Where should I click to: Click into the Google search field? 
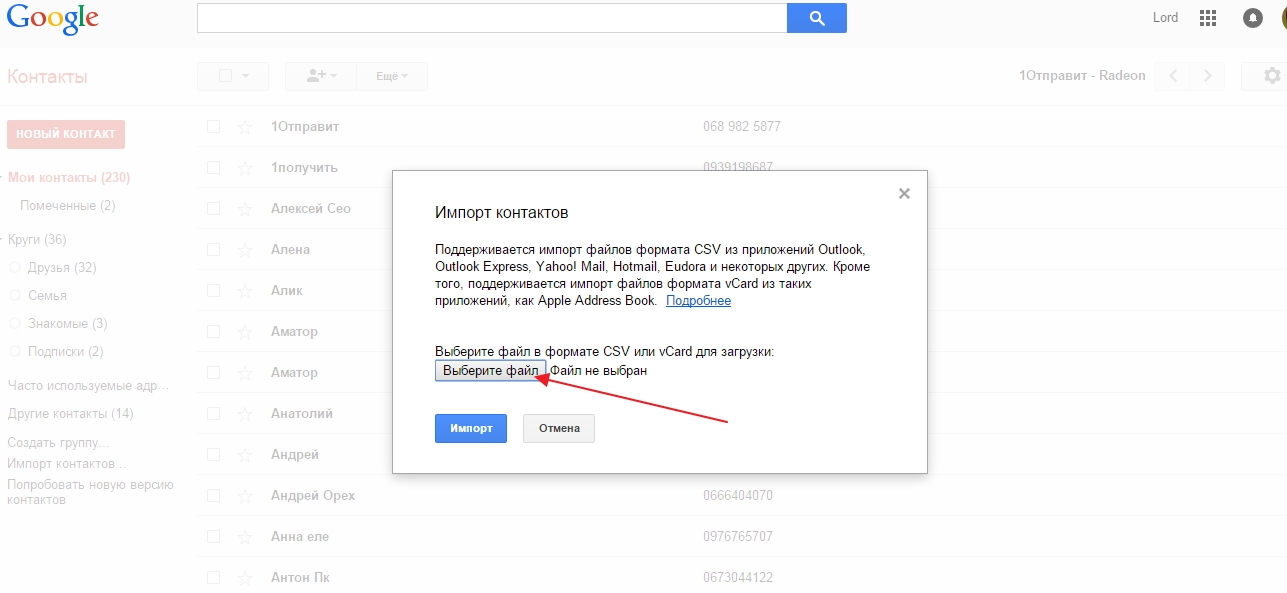coord(492,18)
